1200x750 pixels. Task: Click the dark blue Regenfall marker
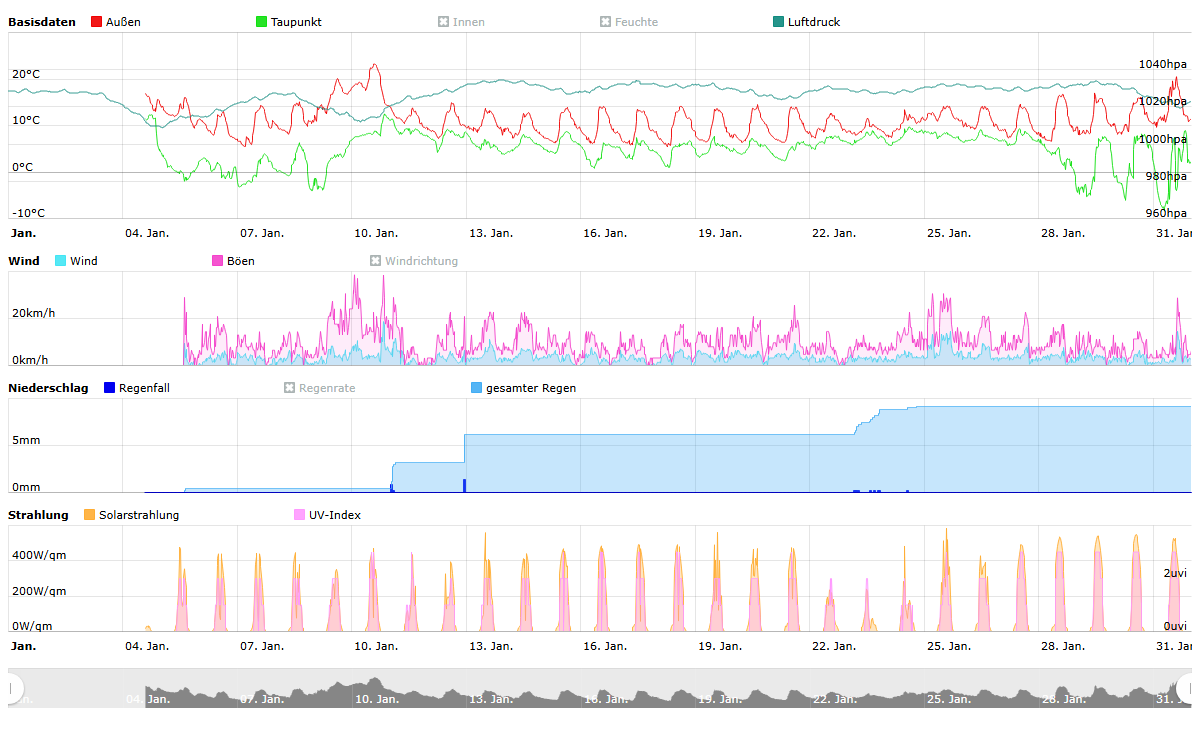click(x=110, y=388)
